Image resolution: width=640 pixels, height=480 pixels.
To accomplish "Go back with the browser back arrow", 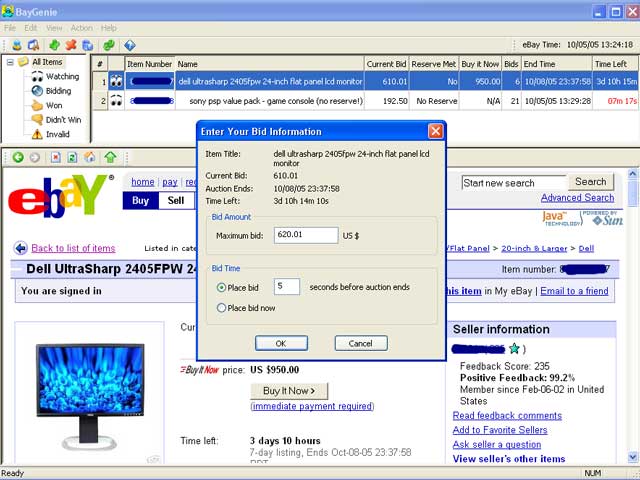I will [18, 157].
